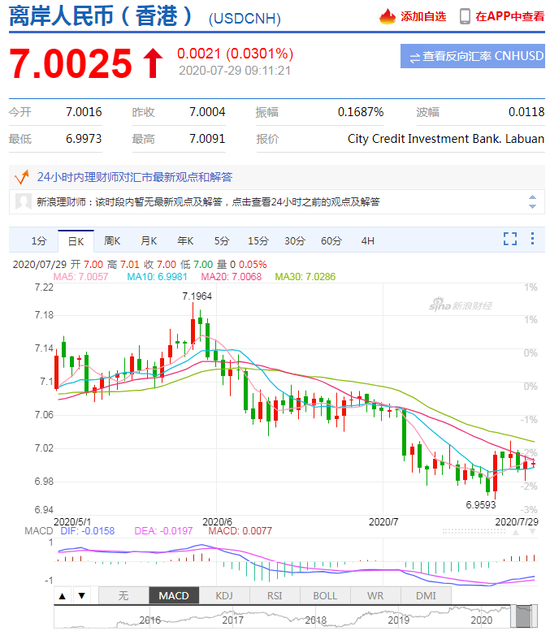The width and height of the screenshot is (550, 631).
Task: Click the (USDCNH) symbol label
Action: click(x=245, y=19)
